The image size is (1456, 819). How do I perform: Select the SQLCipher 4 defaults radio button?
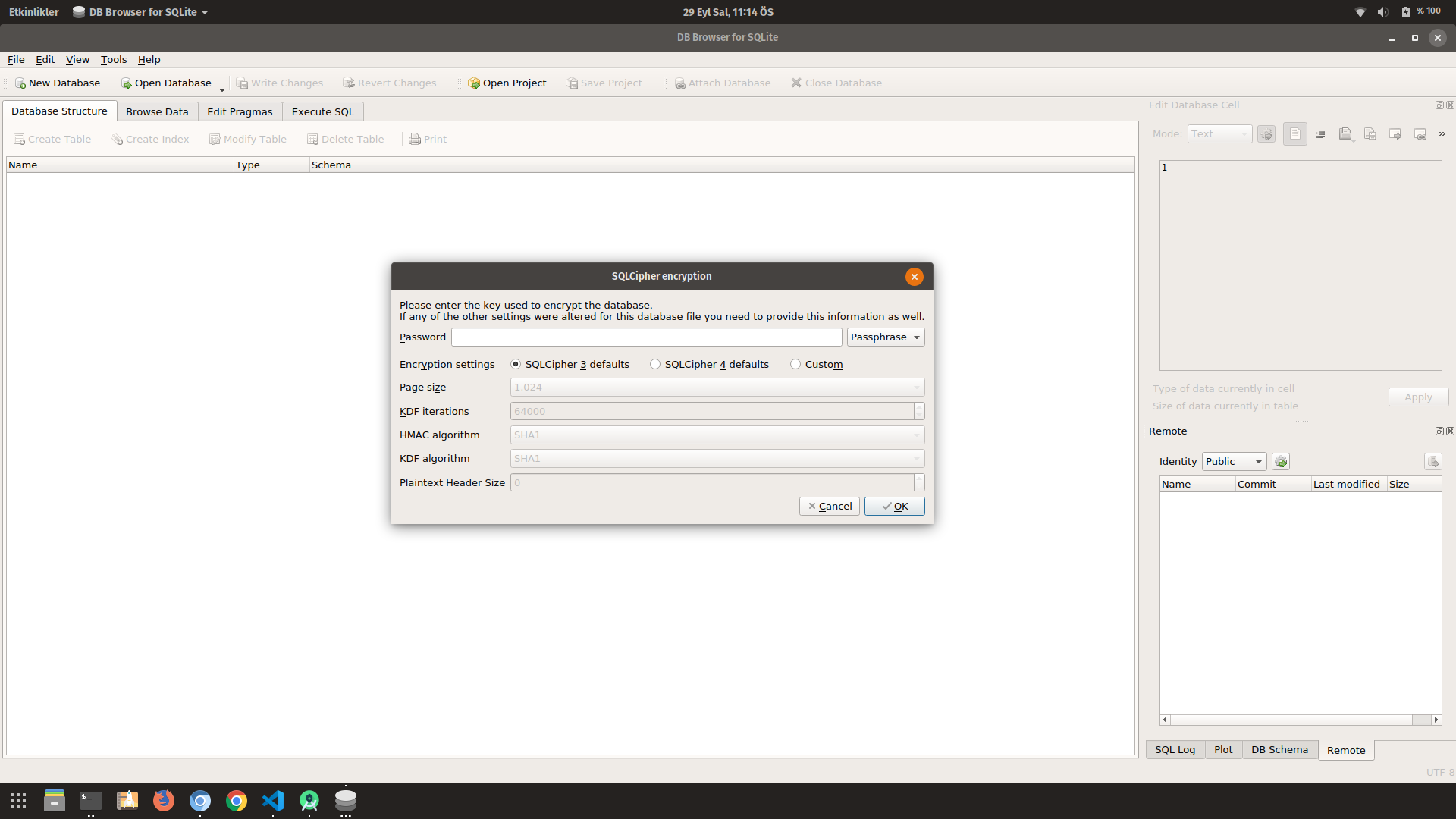655,365
